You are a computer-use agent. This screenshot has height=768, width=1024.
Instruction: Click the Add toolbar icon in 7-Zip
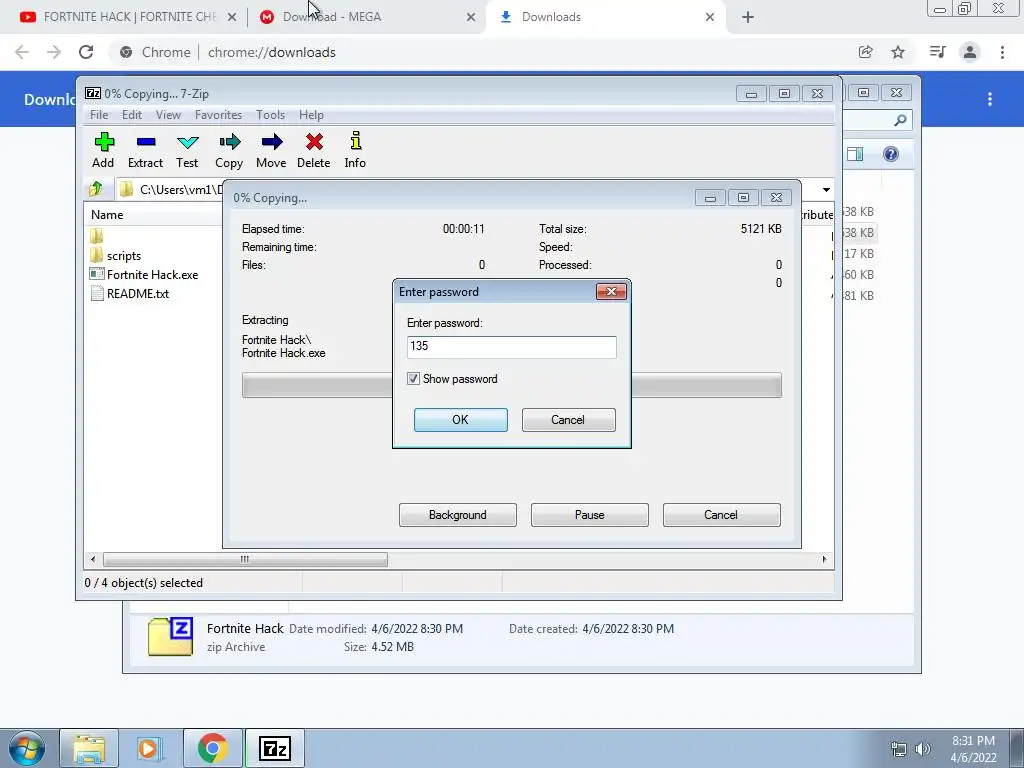tap(103, 150)
